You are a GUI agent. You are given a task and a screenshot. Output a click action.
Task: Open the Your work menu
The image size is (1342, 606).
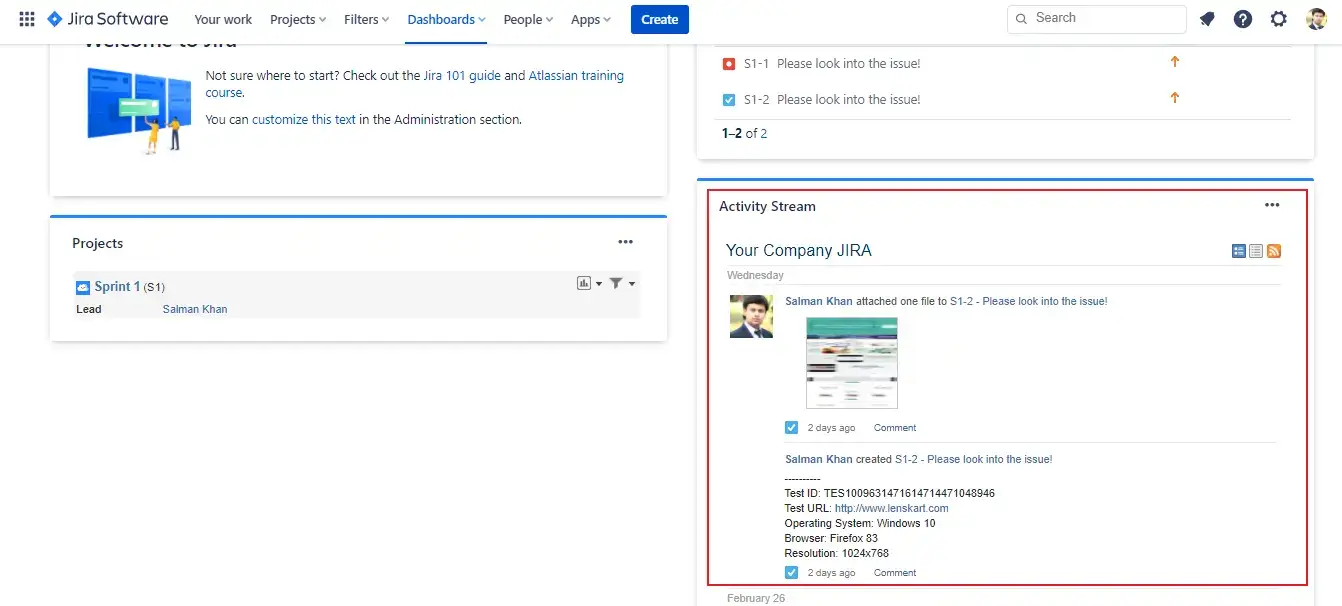pos(223,19)
